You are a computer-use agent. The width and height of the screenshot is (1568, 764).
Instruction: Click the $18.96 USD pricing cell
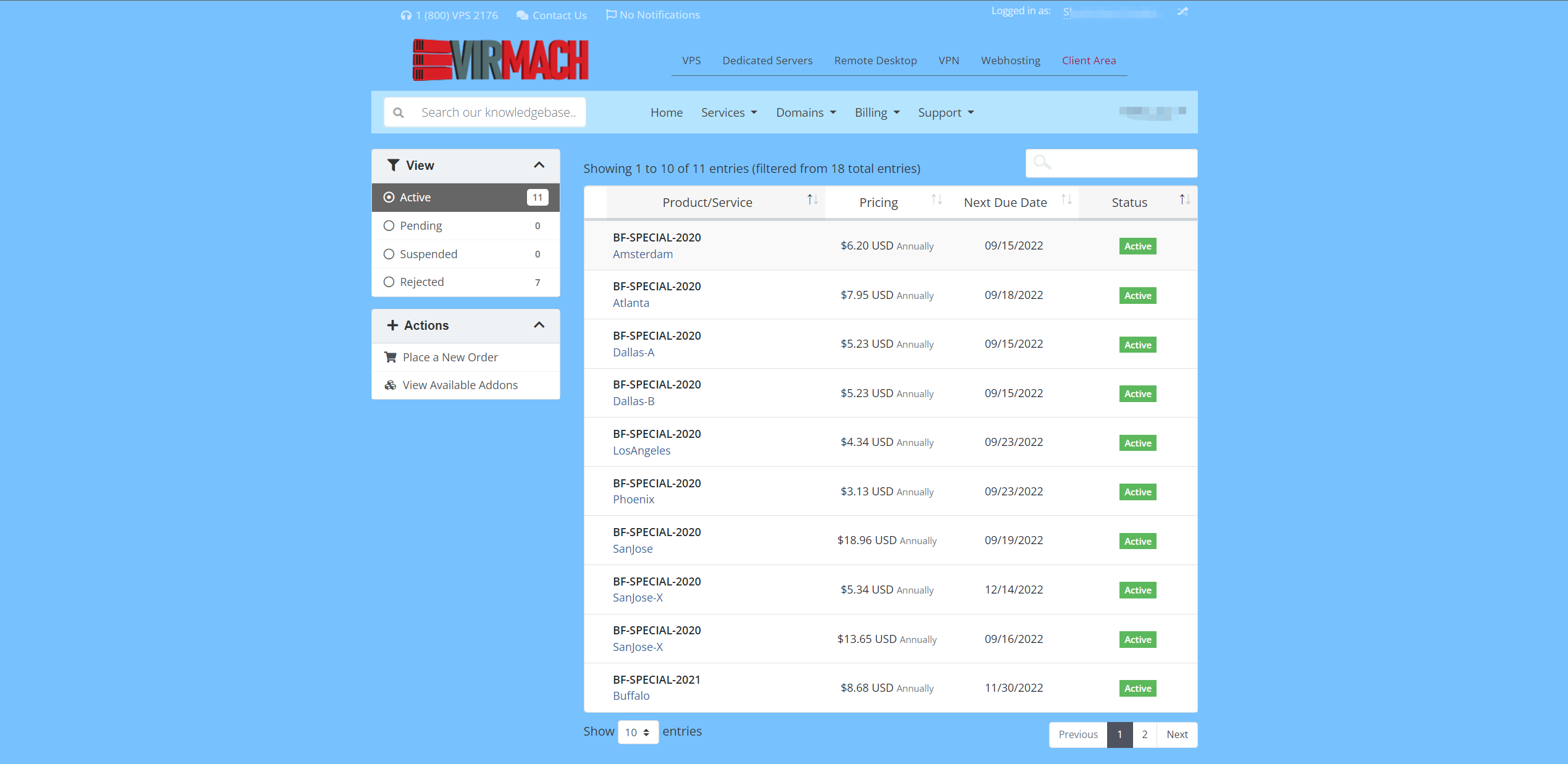tap(887, 540)
